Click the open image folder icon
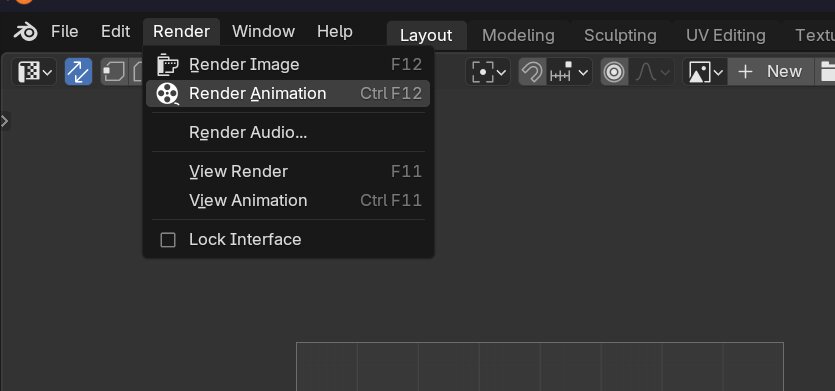Viewport: 835px width, 391px height. point(826,71)
